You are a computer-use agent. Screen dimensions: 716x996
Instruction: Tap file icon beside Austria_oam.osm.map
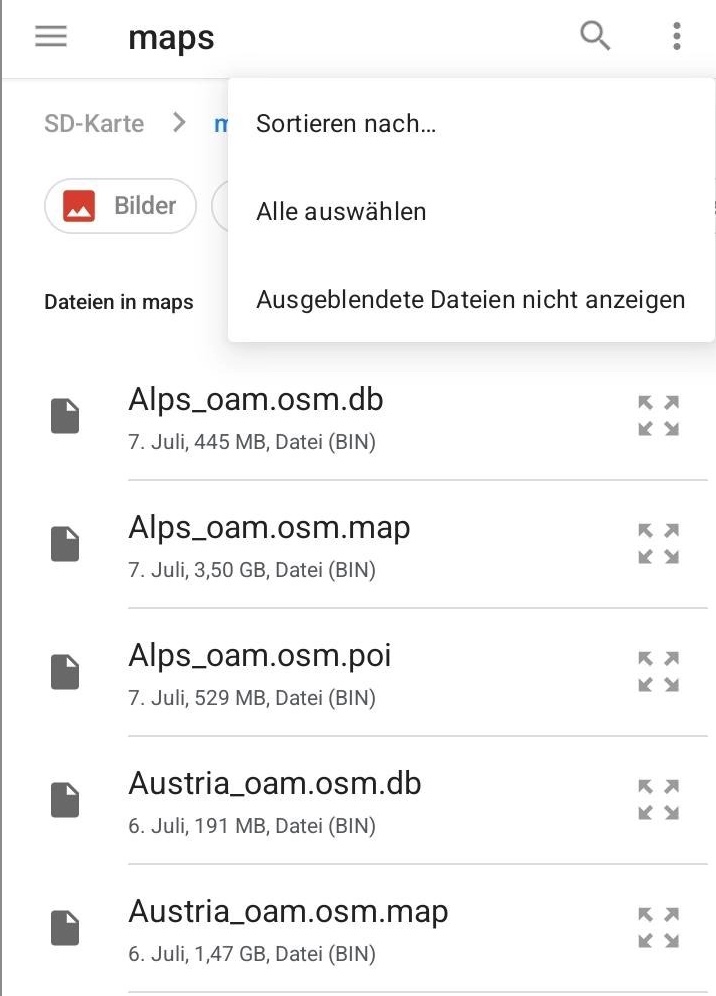coord(65,928)
